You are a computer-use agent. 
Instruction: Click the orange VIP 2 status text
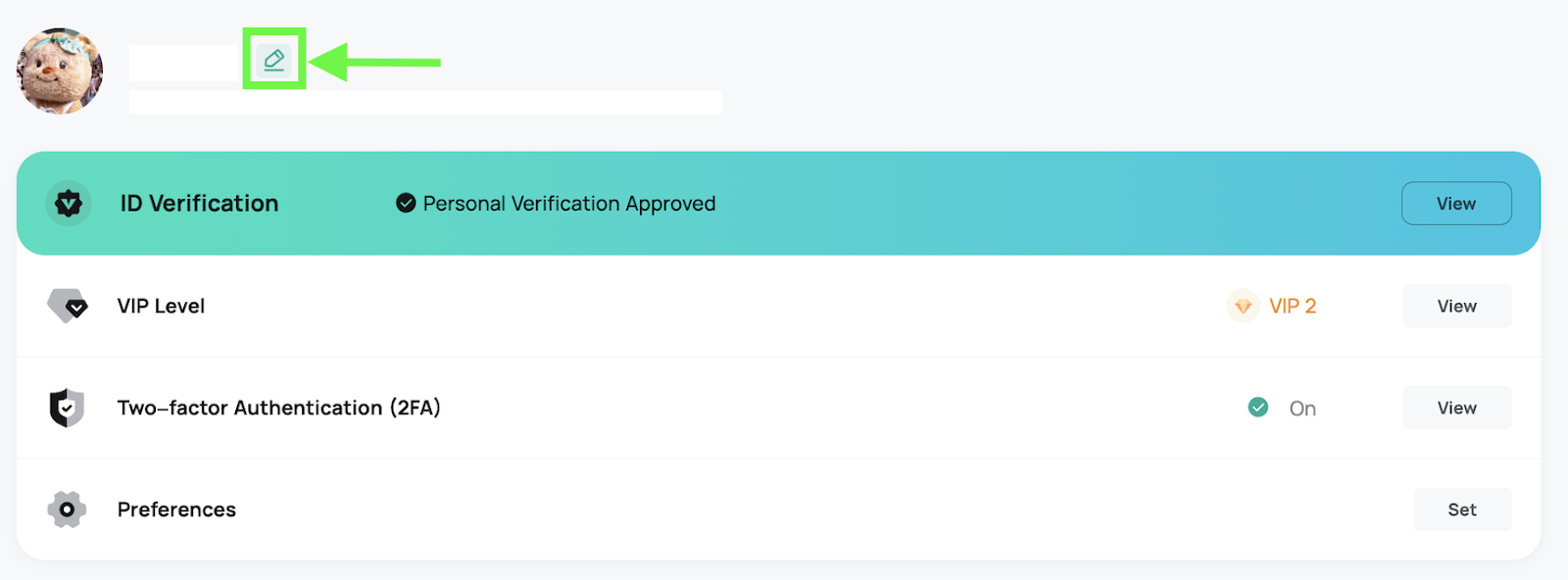click(x=1293, y=306)
